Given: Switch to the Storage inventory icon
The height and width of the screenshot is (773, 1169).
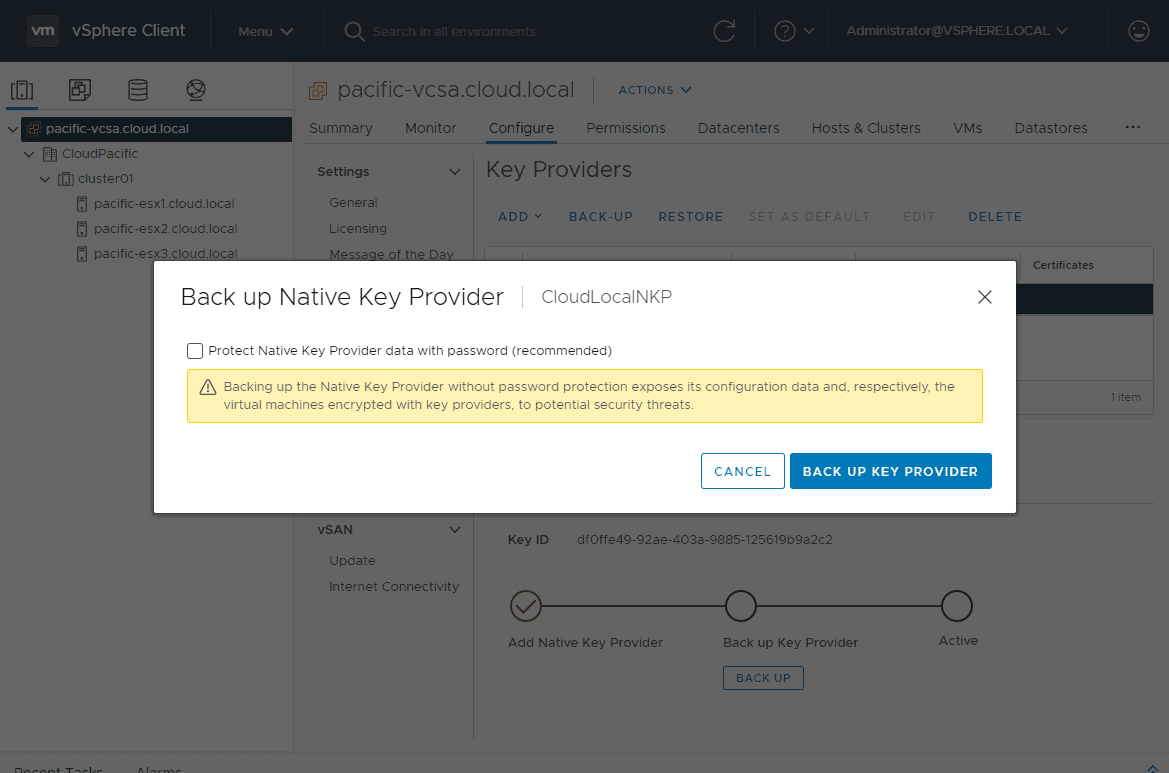Looking at the screenshot, I should (x=138, y=90).
